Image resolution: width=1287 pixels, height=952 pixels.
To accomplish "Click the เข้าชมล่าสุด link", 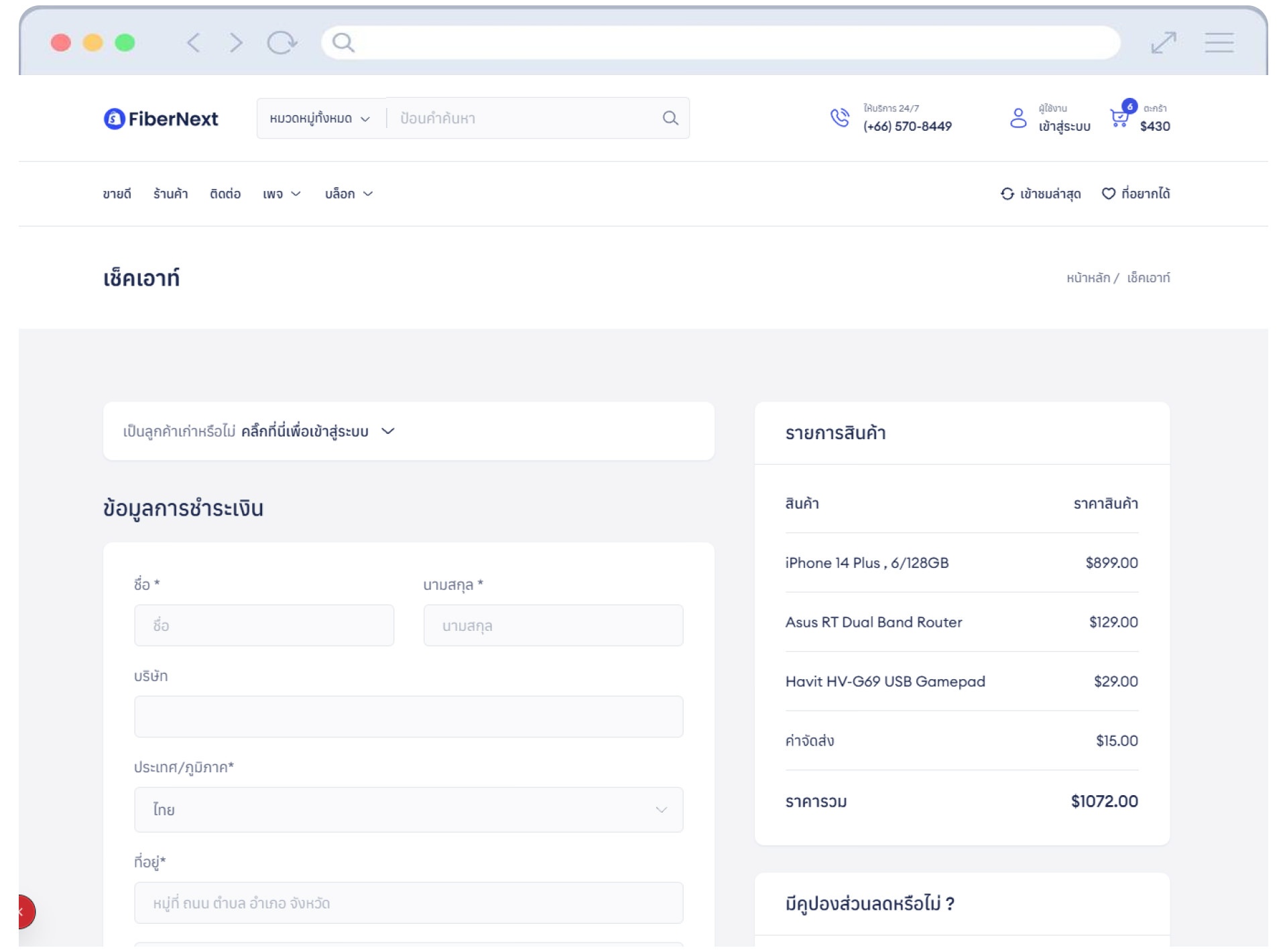I will [1050, 194].
